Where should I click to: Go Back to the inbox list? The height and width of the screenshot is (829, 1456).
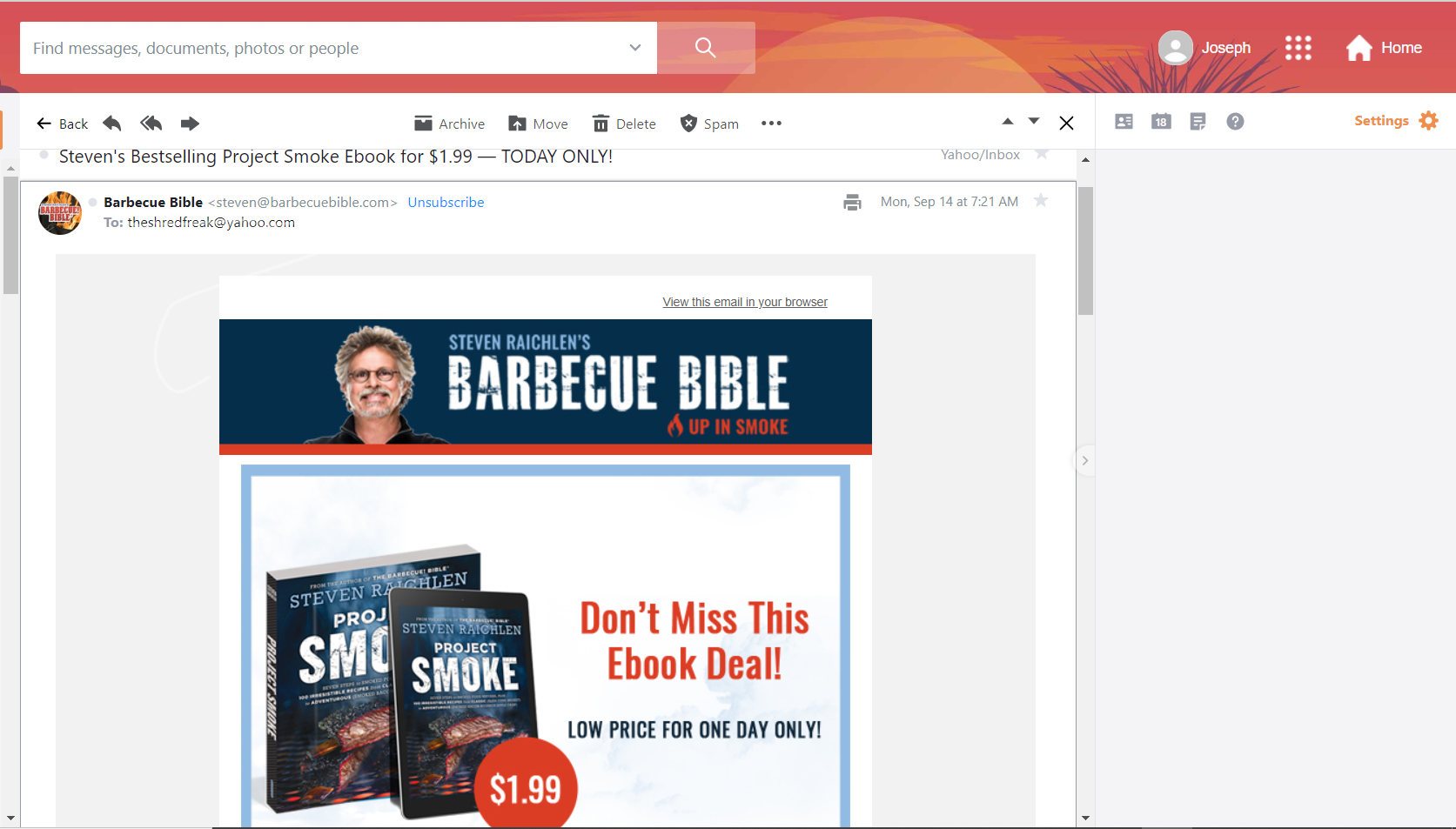62,124
